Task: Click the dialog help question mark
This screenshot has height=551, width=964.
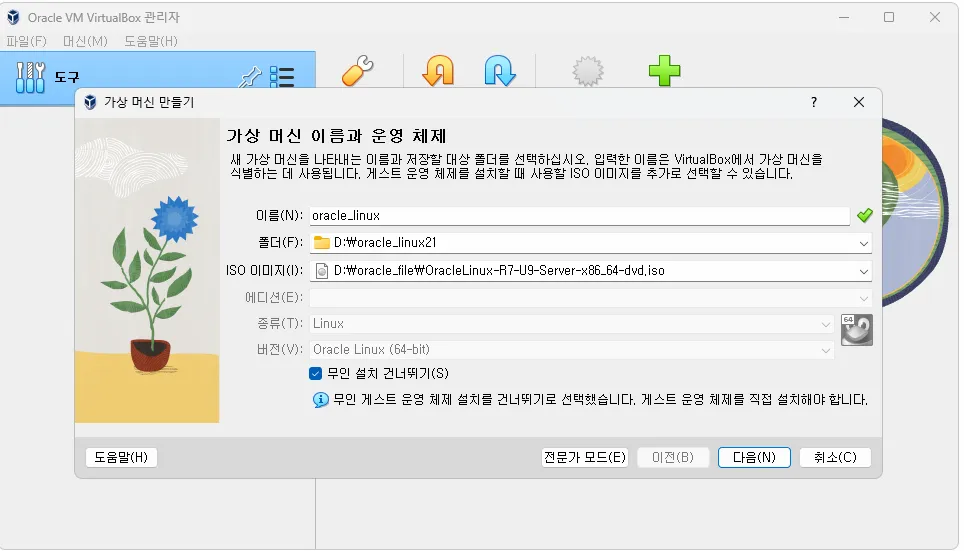Action: click(814, 102)
